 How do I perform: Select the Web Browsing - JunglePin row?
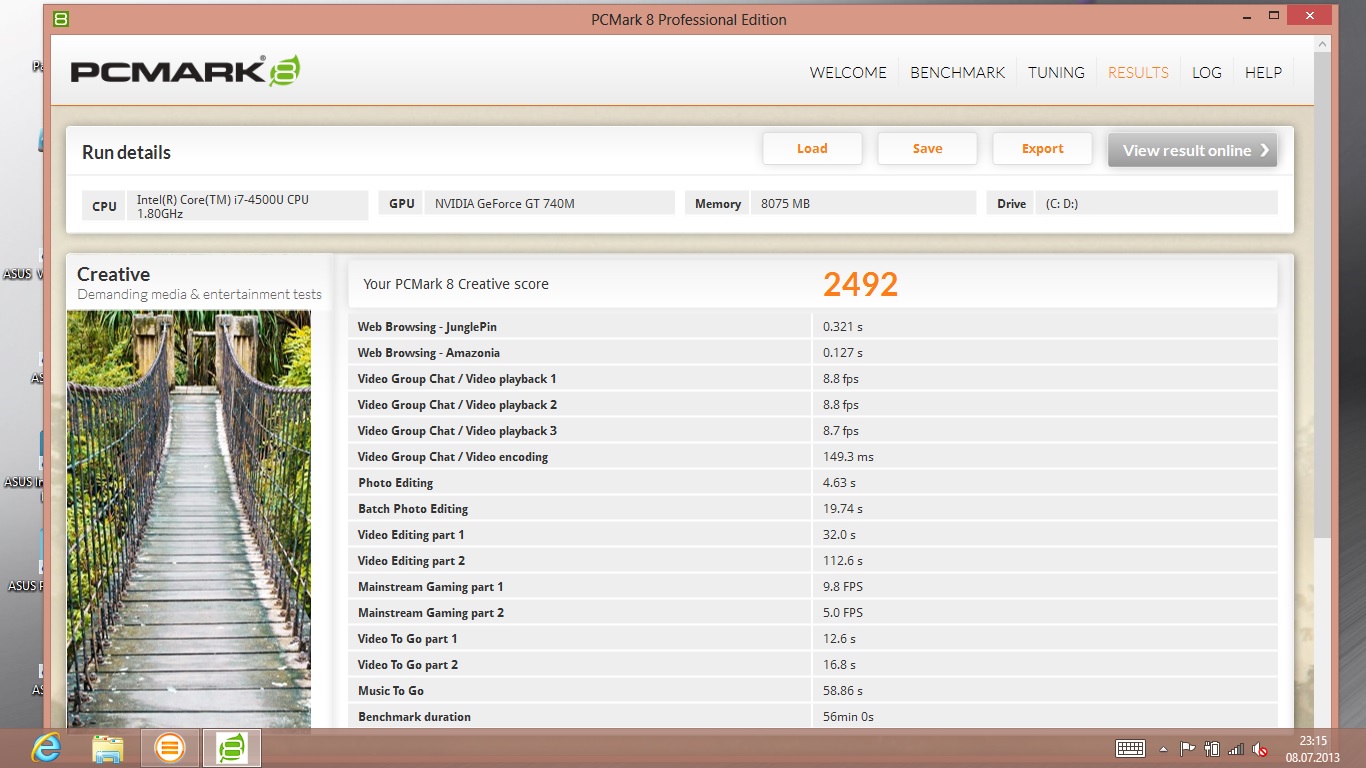pyautogui.click(x=812, y=327)
